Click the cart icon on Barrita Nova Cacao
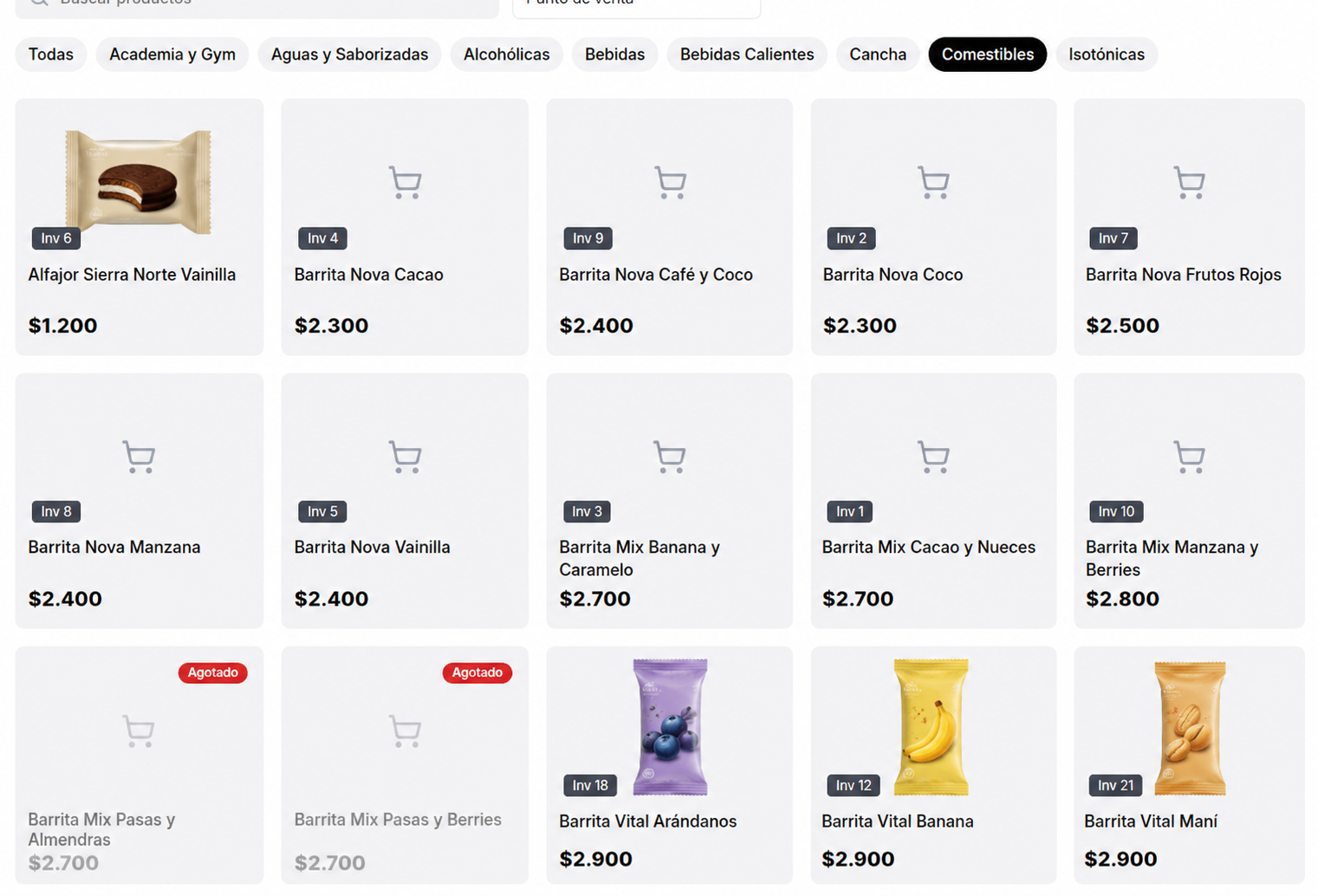The height and width of the screenshot is (896, 1318). pos(405,182)
